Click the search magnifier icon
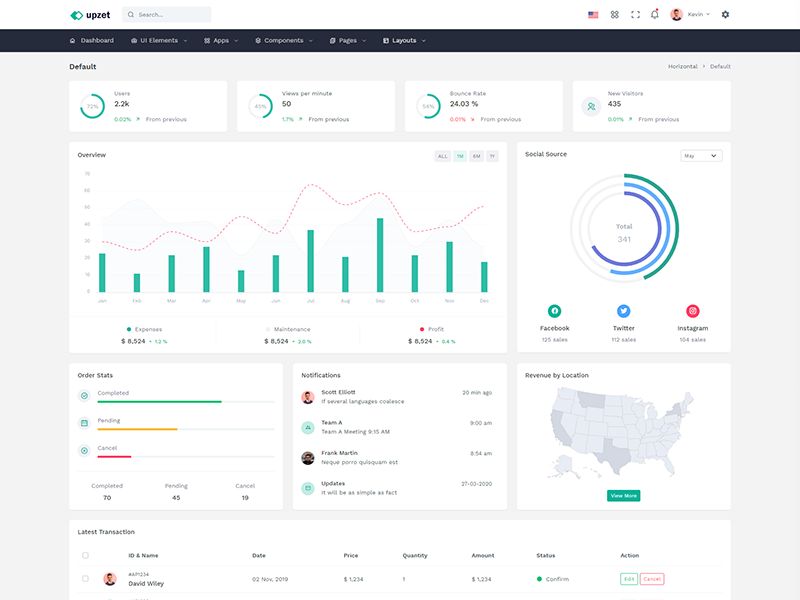The image size is (800, 600). (131, 15)
